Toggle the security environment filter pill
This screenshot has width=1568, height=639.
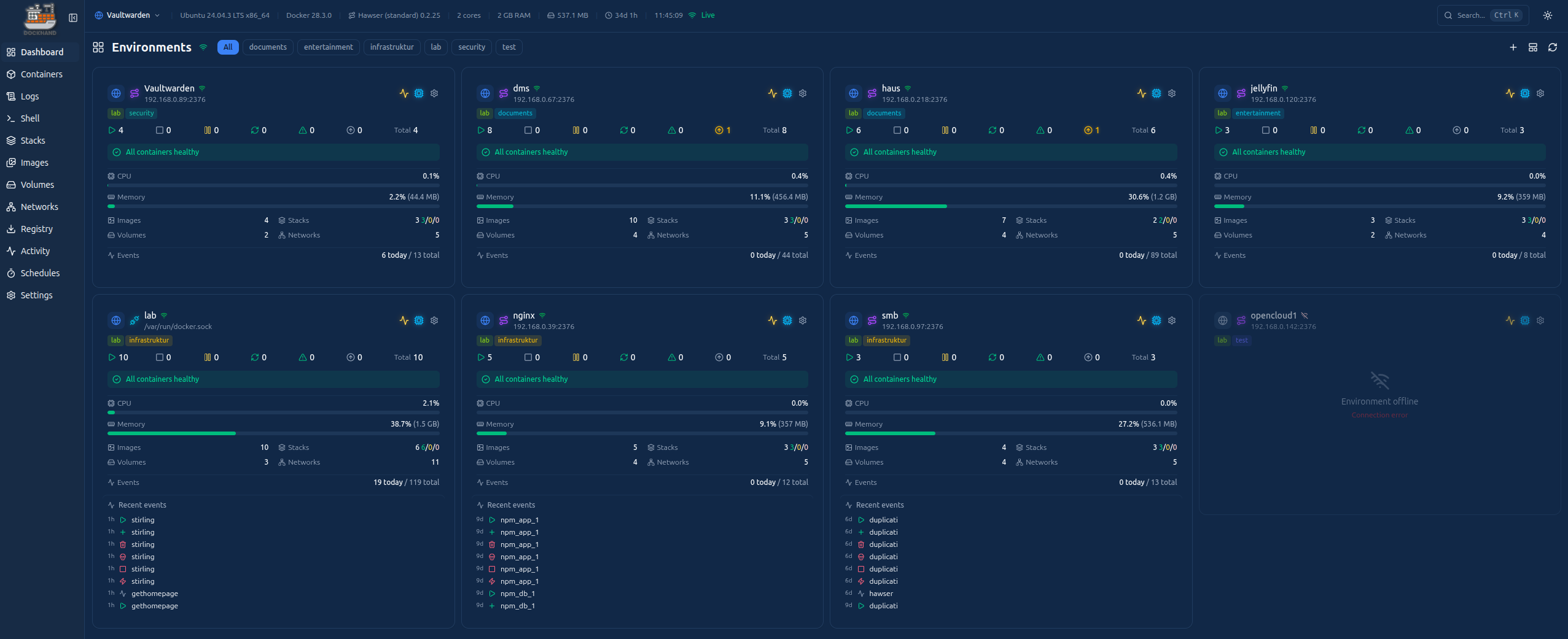click(x=470, y=47)
